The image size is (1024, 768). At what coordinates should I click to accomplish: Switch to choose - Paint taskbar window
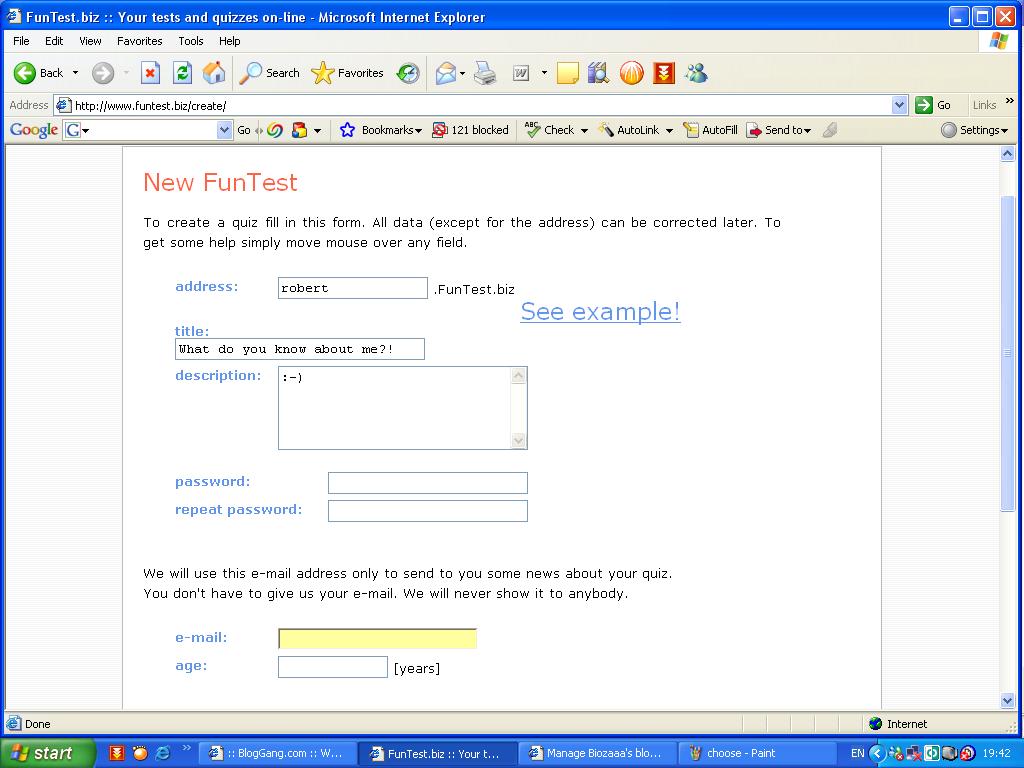pos(756,753)
